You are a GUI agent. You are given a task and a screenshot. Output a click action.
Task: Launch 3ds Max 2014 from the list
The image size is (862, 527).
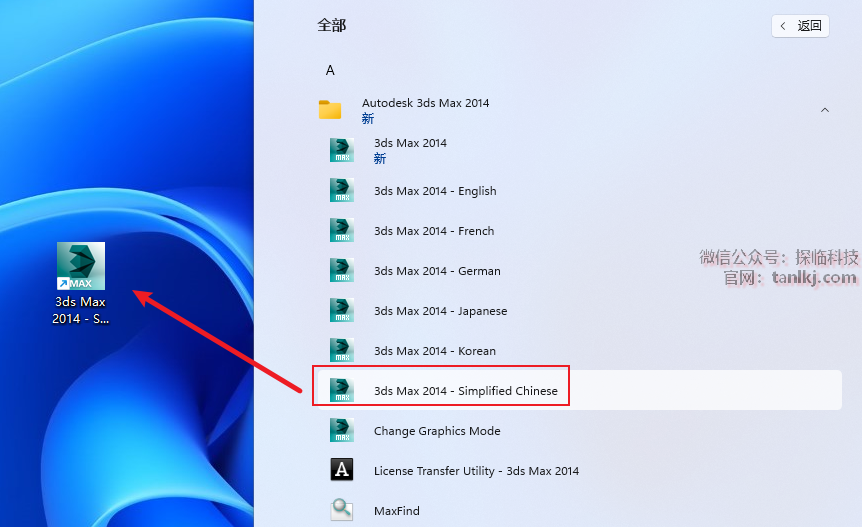pos(410,143)
